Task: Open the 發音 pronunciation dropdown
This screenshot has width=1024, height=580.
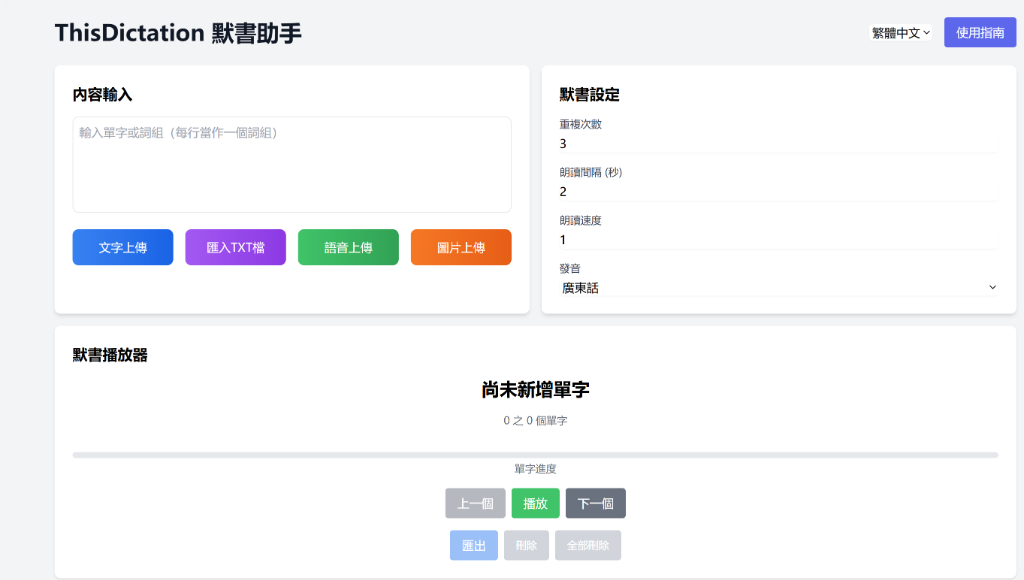Action: pos(778,287)
